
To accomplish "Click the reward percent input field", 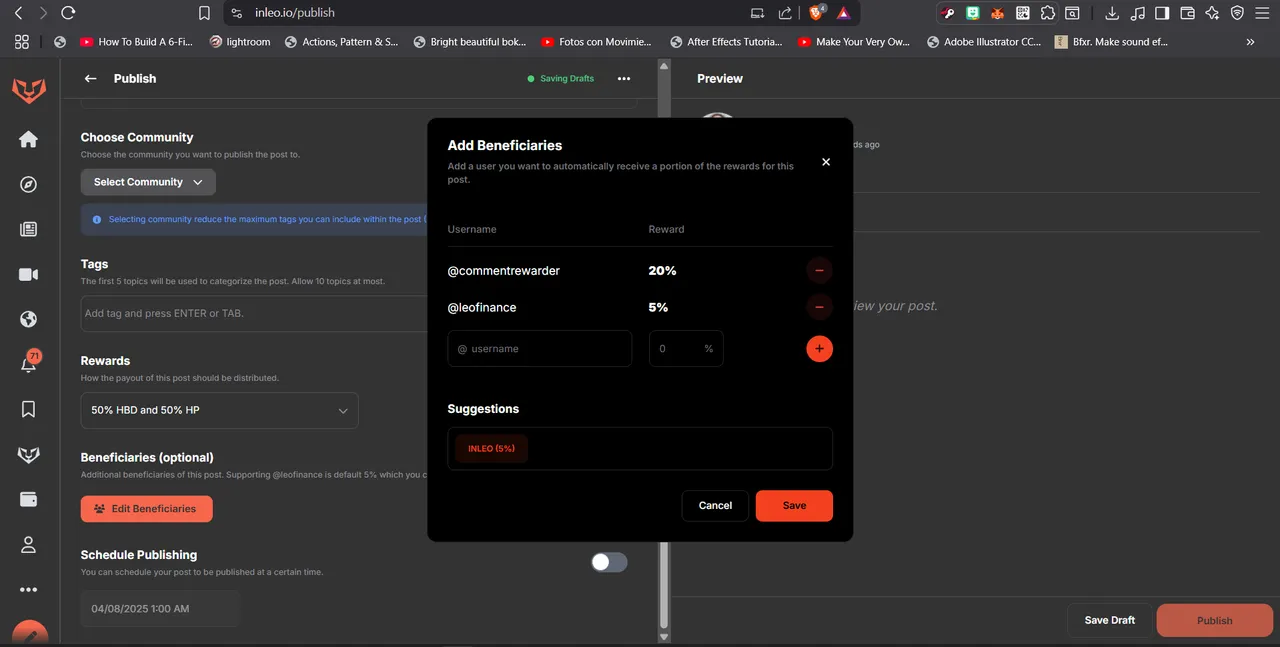I will pos(686,348).
